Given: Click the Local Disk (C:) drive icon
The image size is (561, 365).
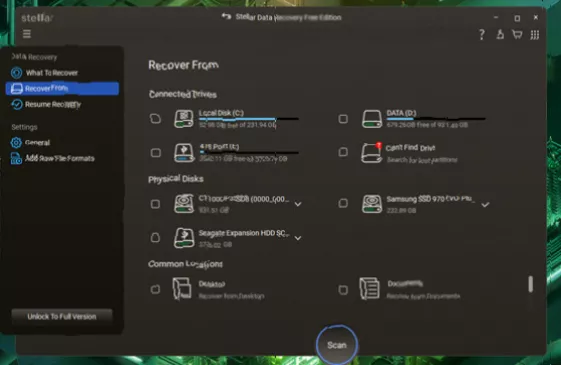Looking at the screenshot, I should click(x=184, y=119).
